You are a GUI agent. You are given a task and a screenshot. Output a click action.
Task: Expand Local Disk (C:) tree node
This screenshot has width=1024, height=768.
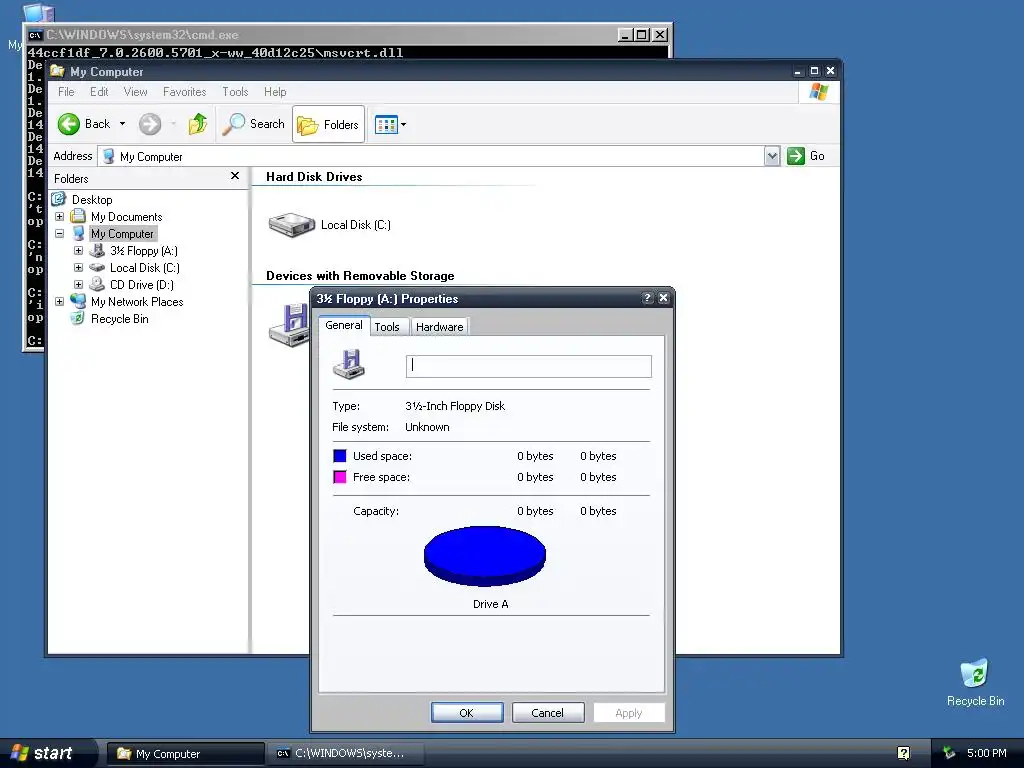(x=78, y=267)
